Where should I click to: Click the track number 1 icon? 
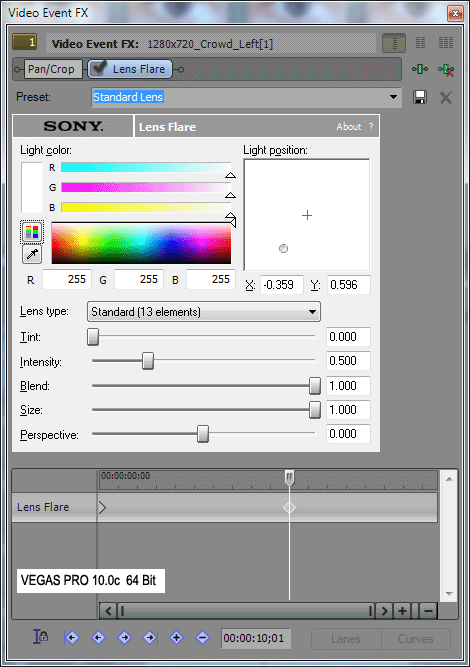tap(25, 42)
